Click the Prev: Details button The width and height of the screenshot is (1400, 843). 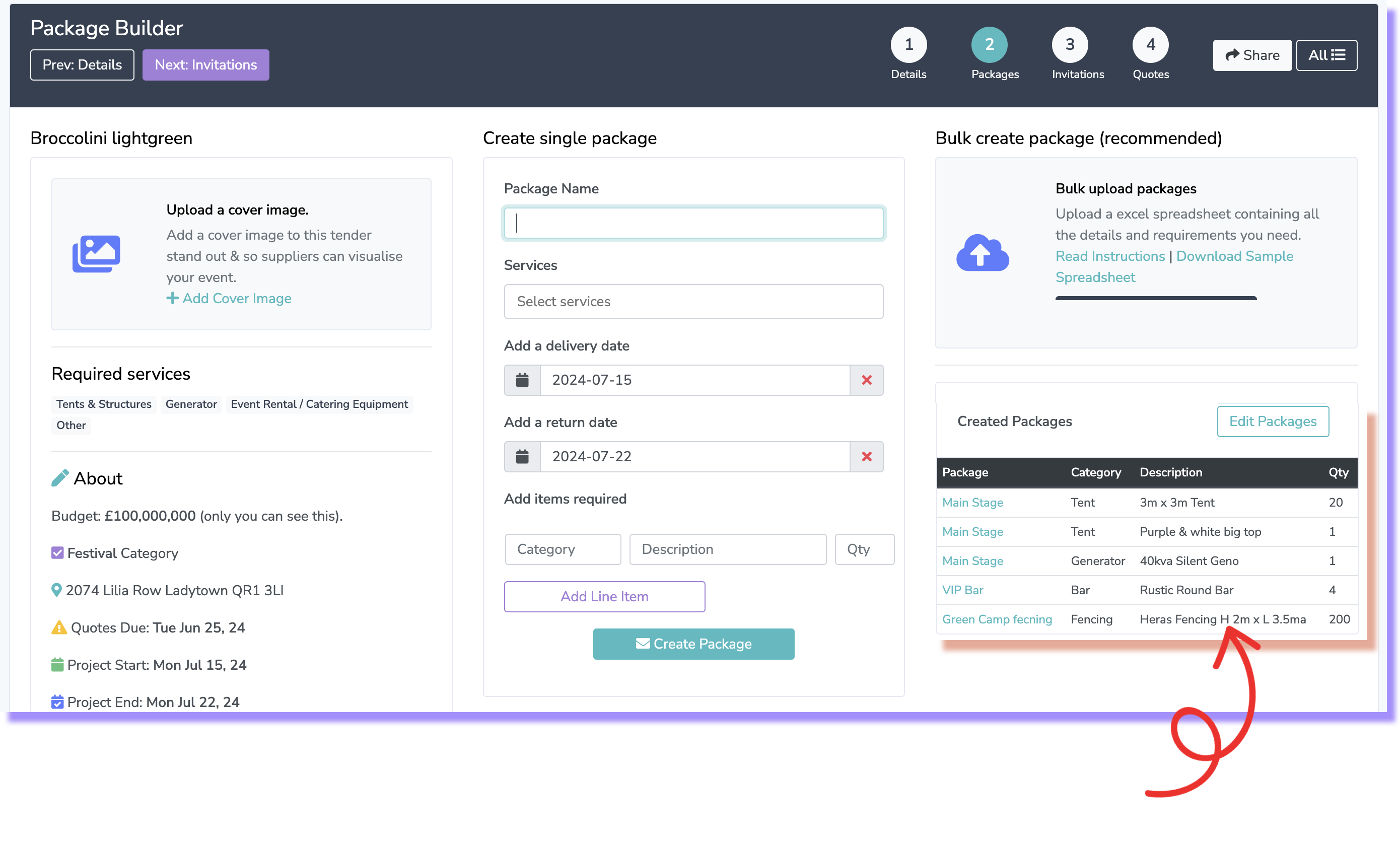[82, 65]
